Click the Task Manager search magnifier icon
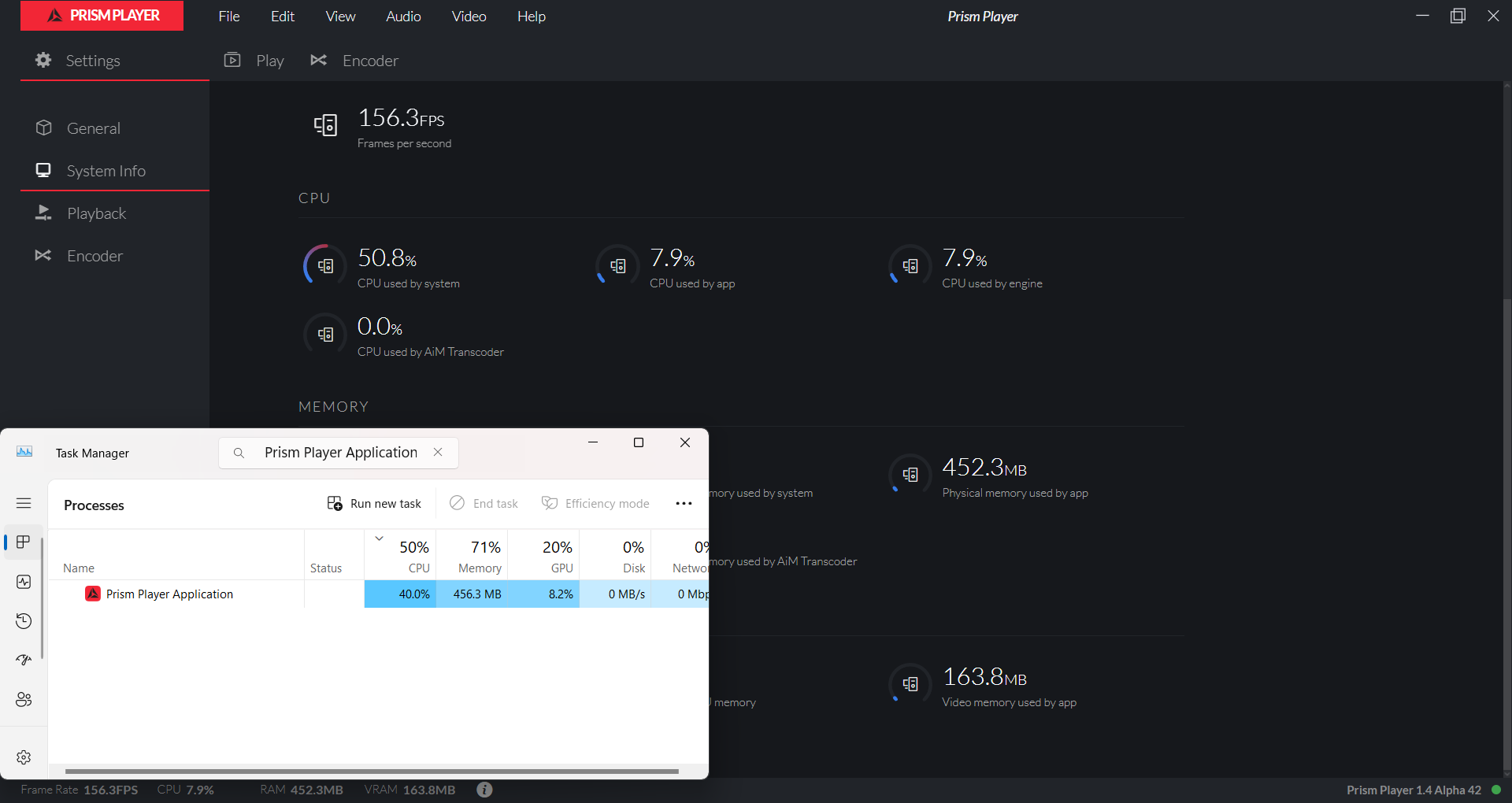The image size is (1512, 803). (x=239, y=453)
